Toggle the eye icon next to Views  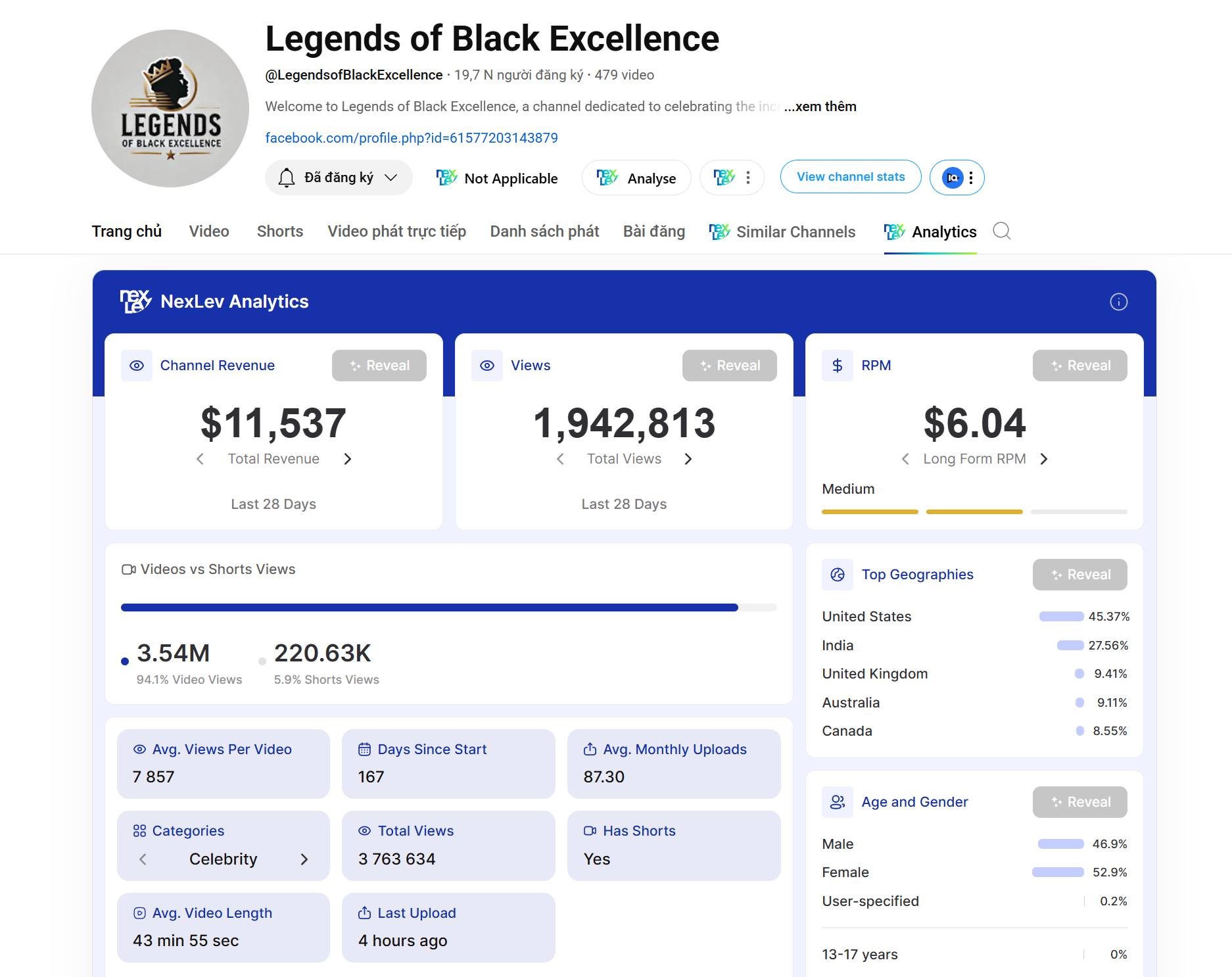(x=487, y=366)
